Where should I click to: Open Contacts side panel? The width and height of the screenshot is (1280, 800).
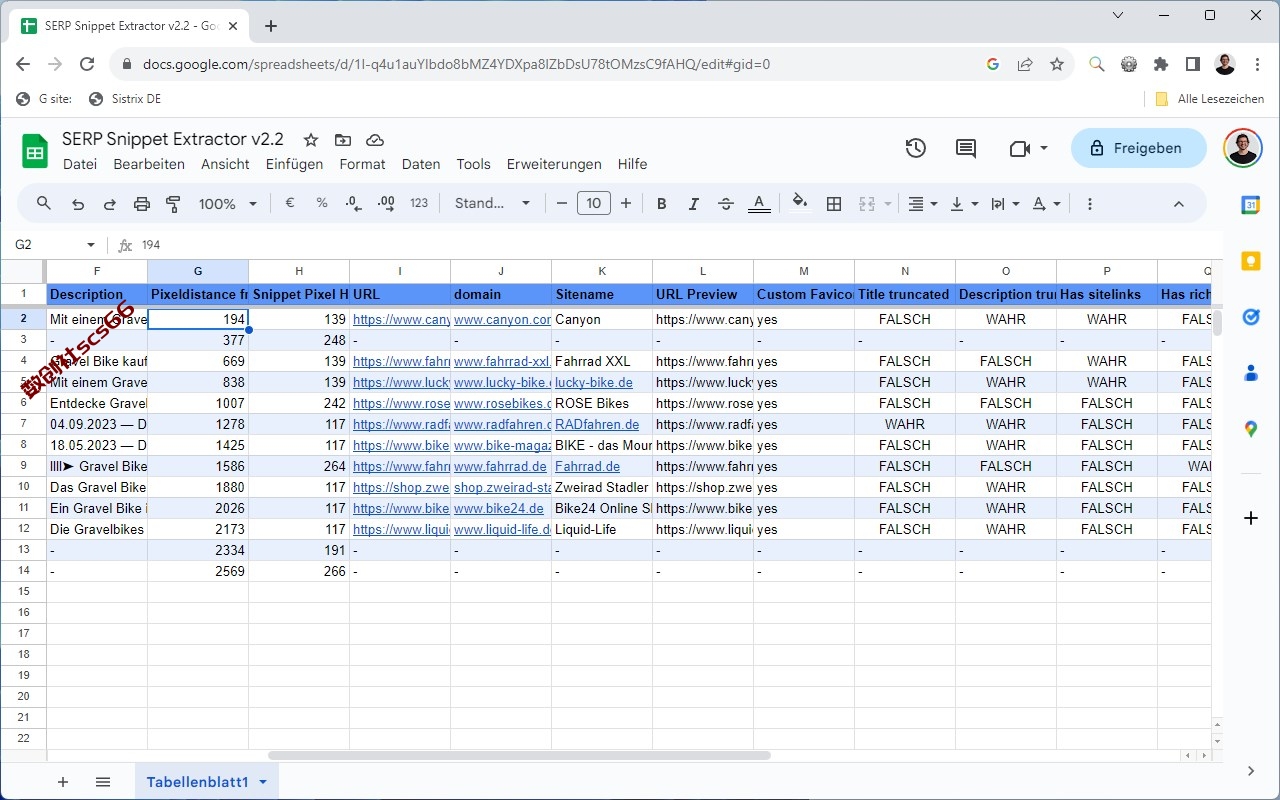tap(1250, 373)
